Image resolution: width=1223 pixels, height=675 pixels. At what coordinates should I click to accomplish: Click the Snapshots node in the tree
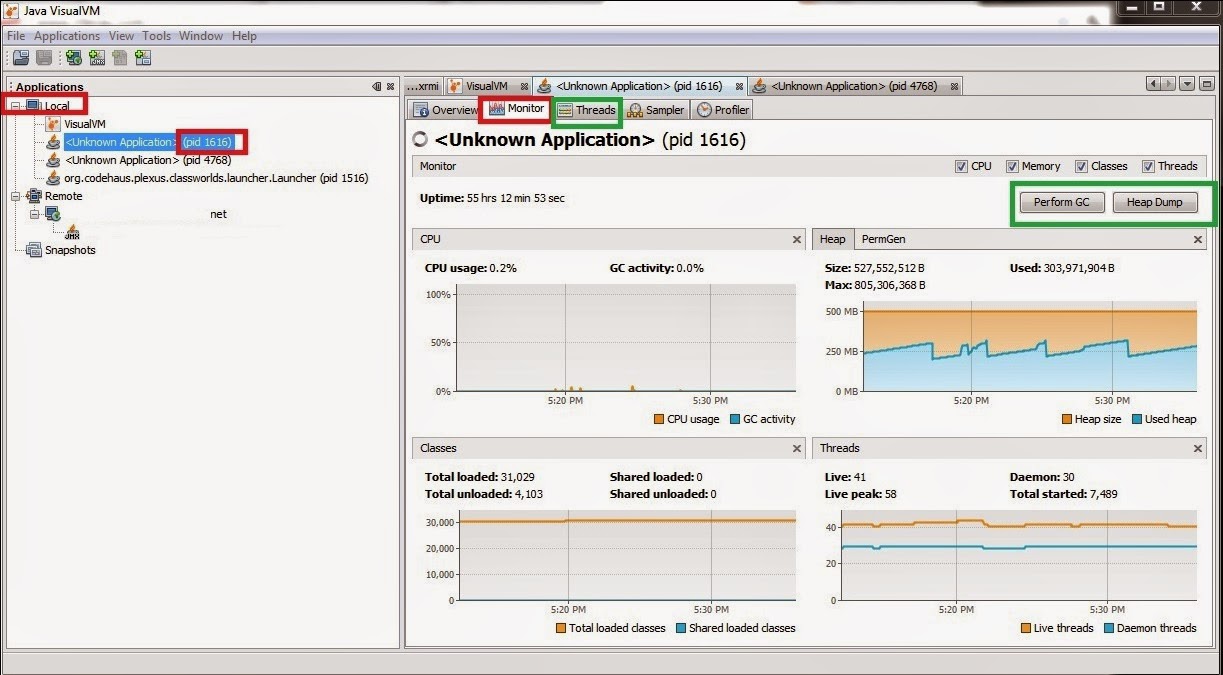tap(70, 250)
